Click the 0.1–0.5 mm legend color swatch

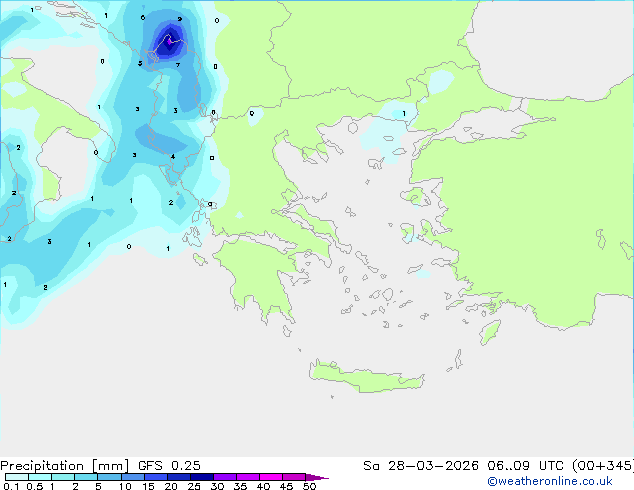coord(17,477)
